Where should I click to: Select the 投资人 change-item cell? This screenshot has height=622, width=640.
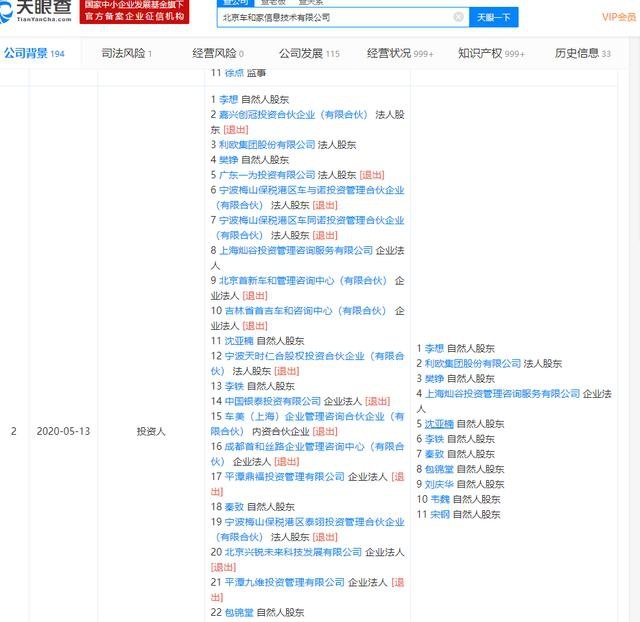click(x=151, y=431)
